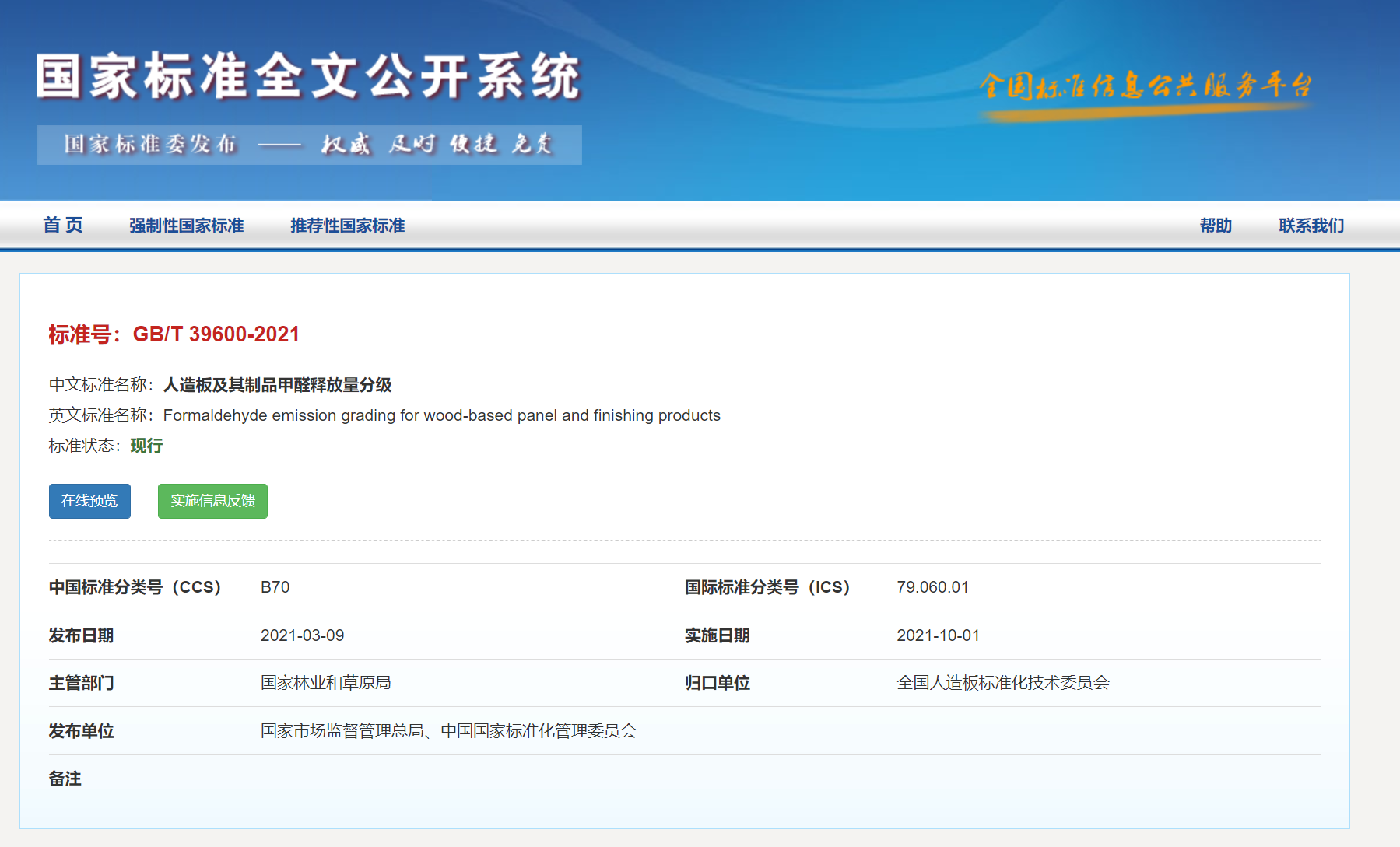
Task: Click the 主管部门 label
Action: 81,683
